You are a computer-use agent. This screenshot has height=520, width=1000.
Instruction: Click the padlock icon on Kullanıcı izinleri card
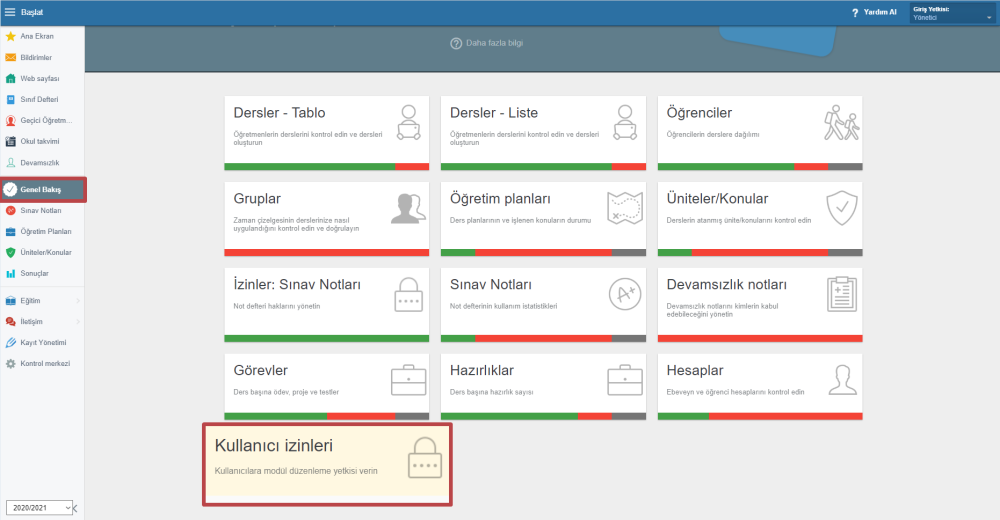[x=425, y=457]
